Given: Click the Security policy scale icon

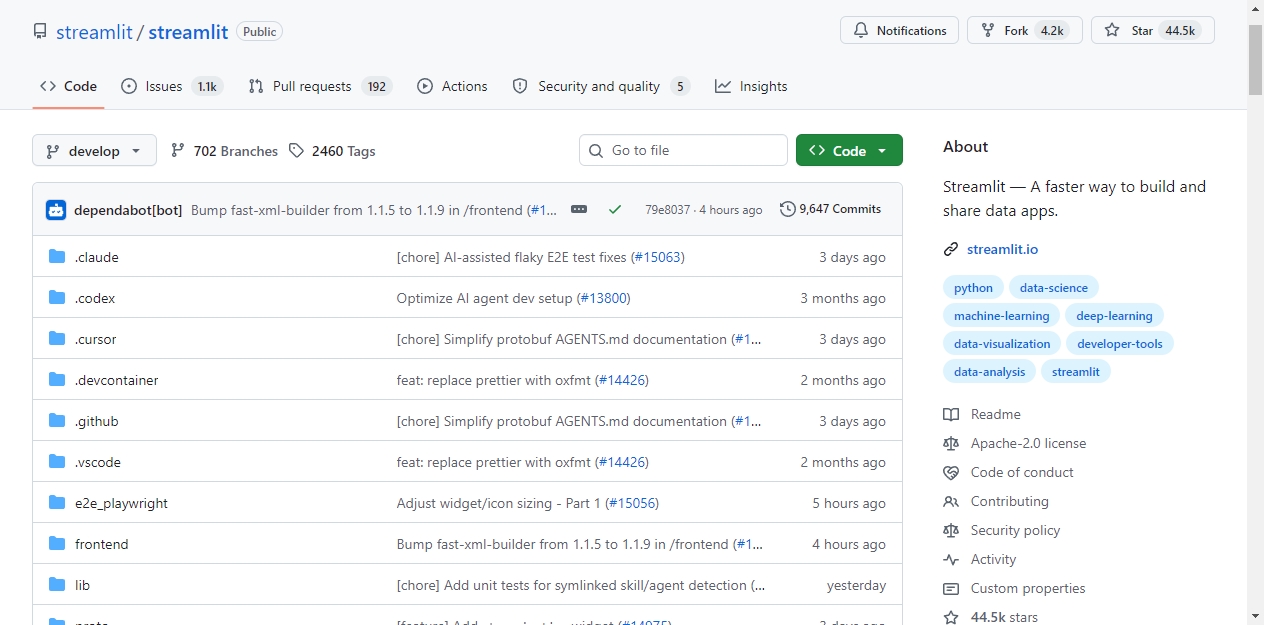Looking at the screenshot, I should pyautogui.click(x=951, y=530).
